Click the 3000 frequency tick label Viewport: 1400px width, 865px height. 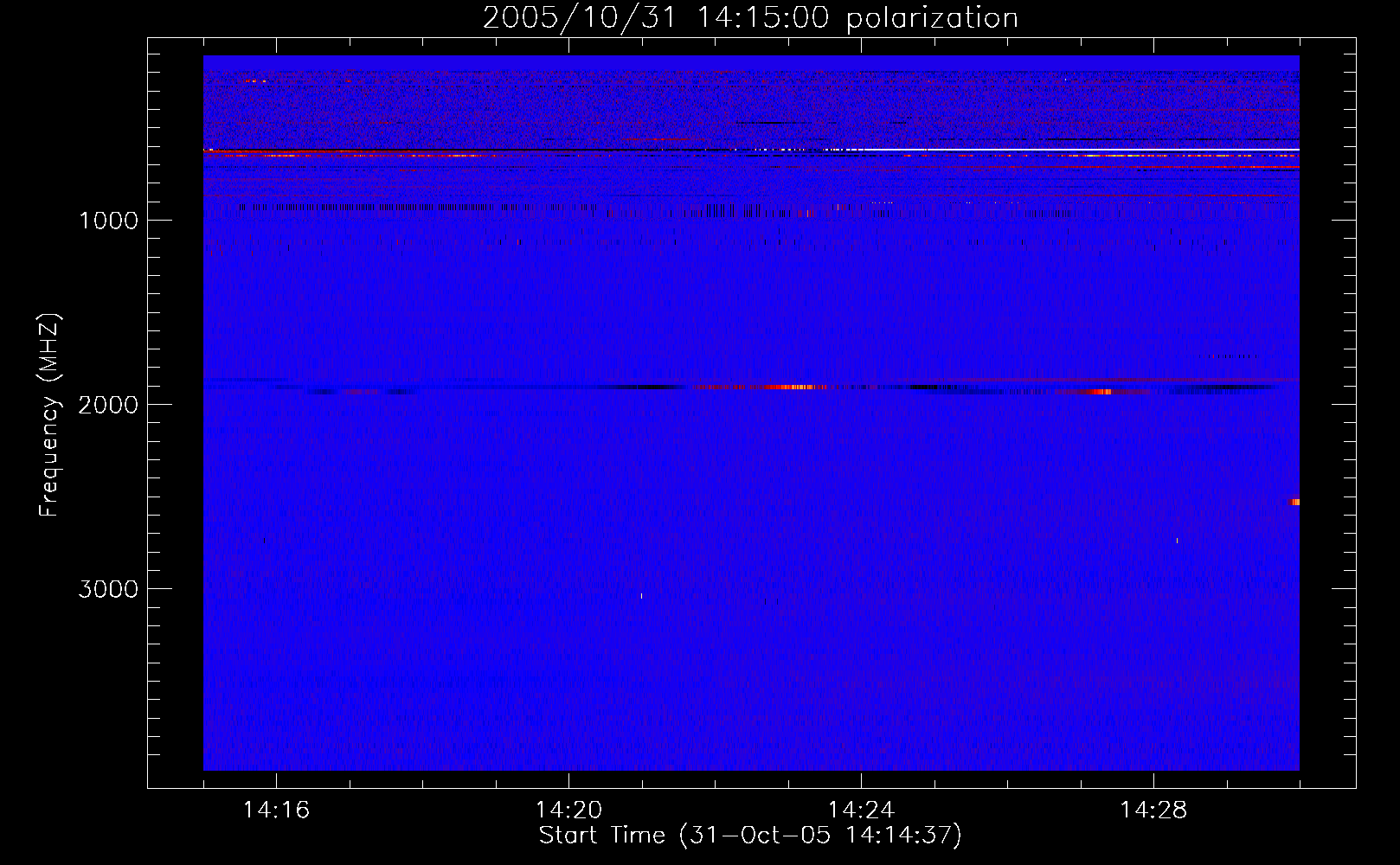point(108,588)
